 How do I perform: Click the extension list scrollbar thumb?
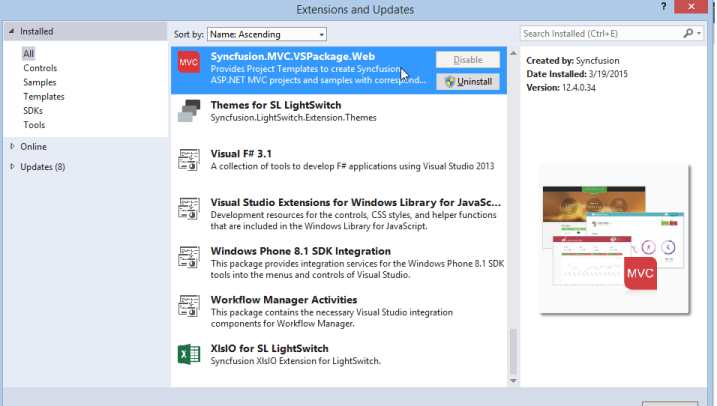point(514,351)
